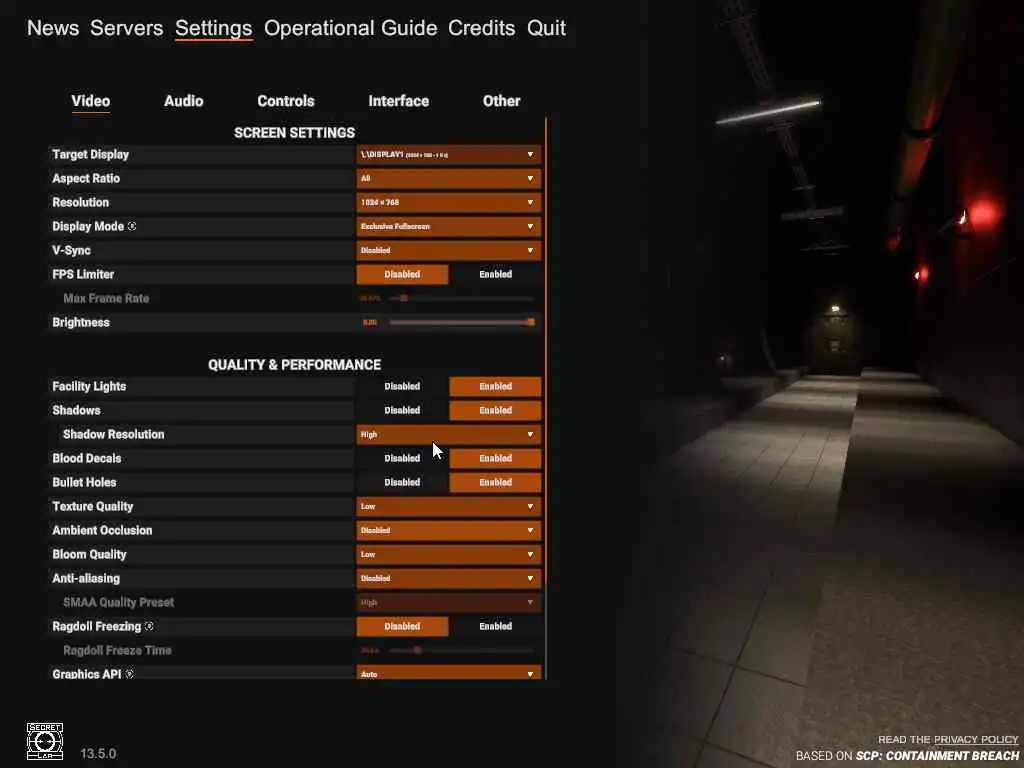Open the Display Mode dropdown
Screen dimensions: 1024x768
tap(449, 227)
